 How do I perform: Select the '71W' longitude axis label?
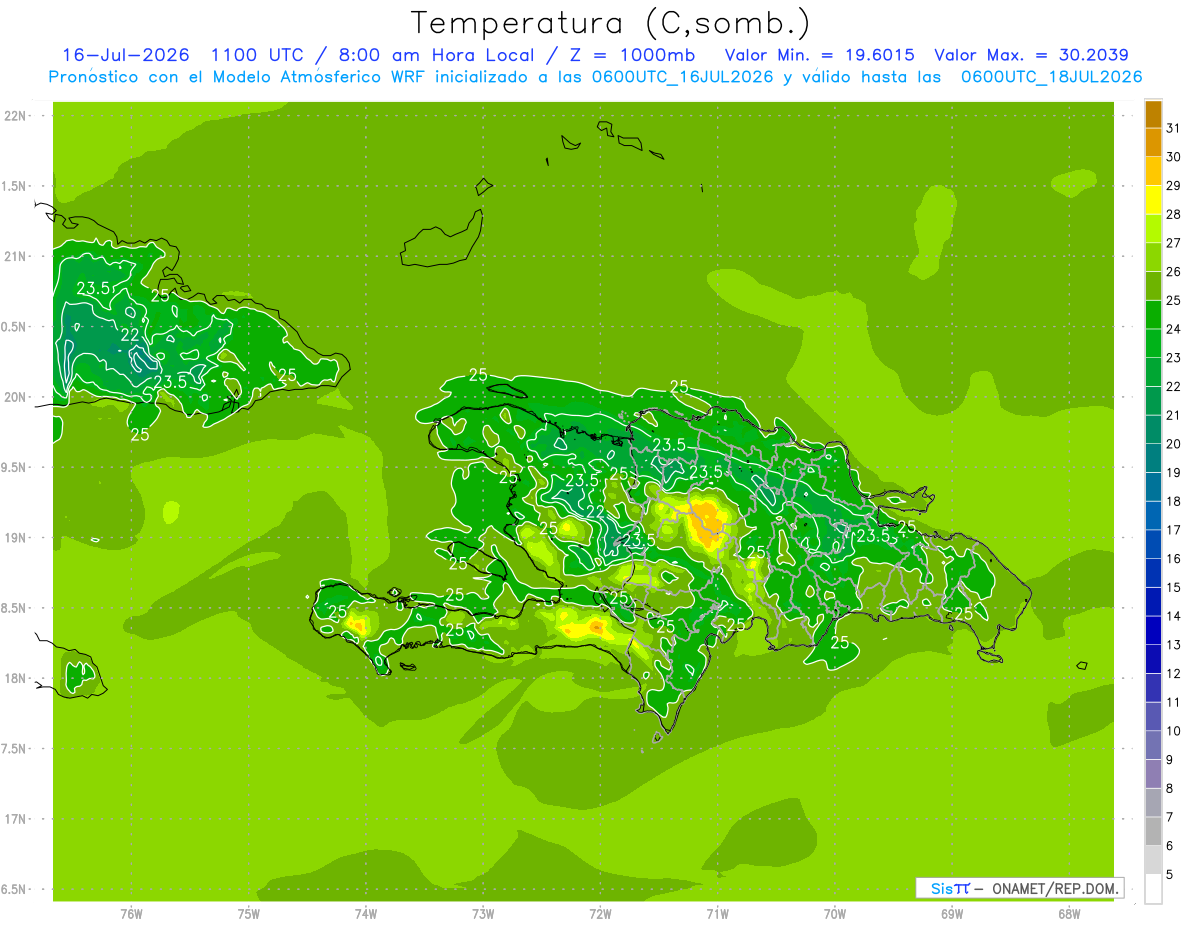click(x=717, y=913)
